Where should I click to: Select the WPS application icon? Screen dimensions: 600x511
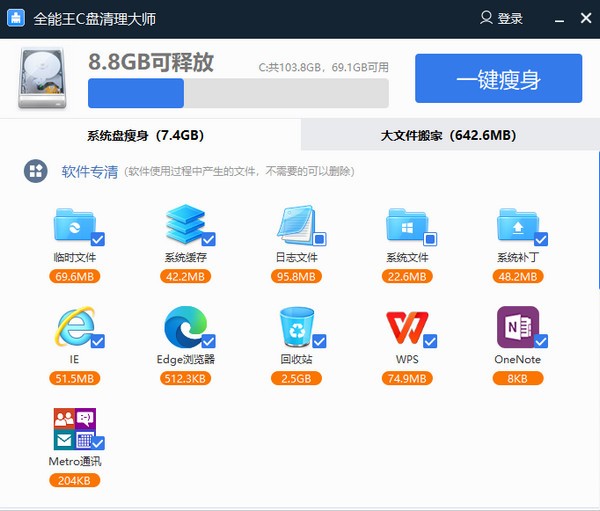(x=406, y=327)
